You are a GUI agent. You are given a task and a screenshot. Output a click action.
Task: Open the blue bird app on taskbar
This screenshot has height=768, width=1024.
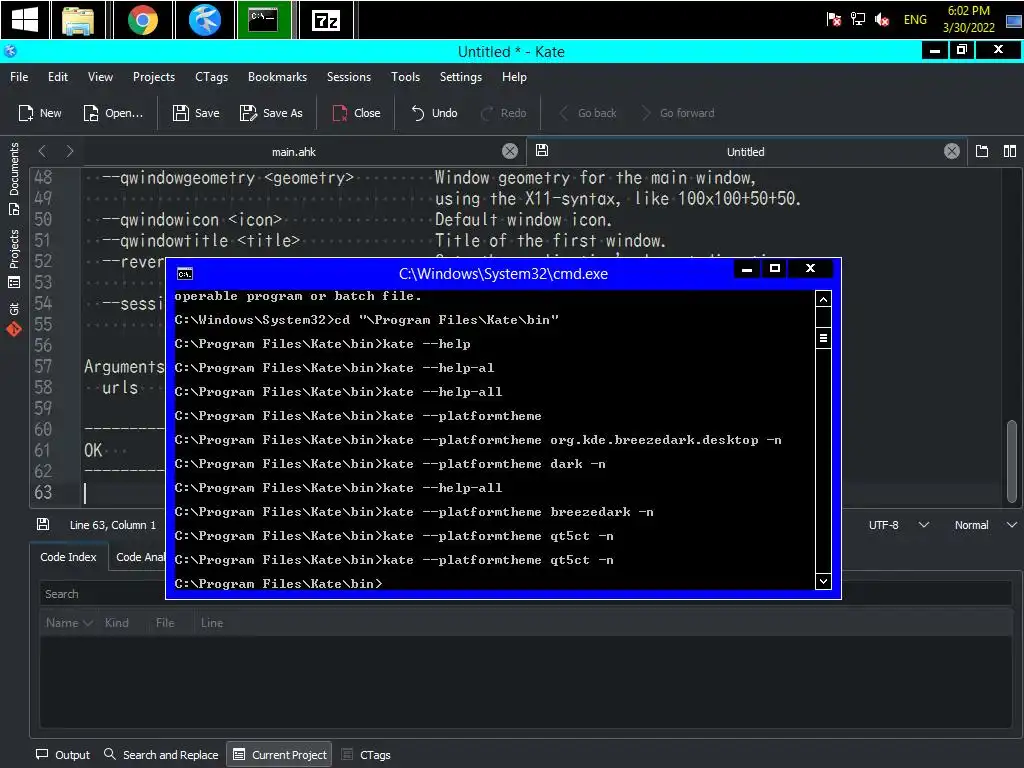[x=204, y=20]
